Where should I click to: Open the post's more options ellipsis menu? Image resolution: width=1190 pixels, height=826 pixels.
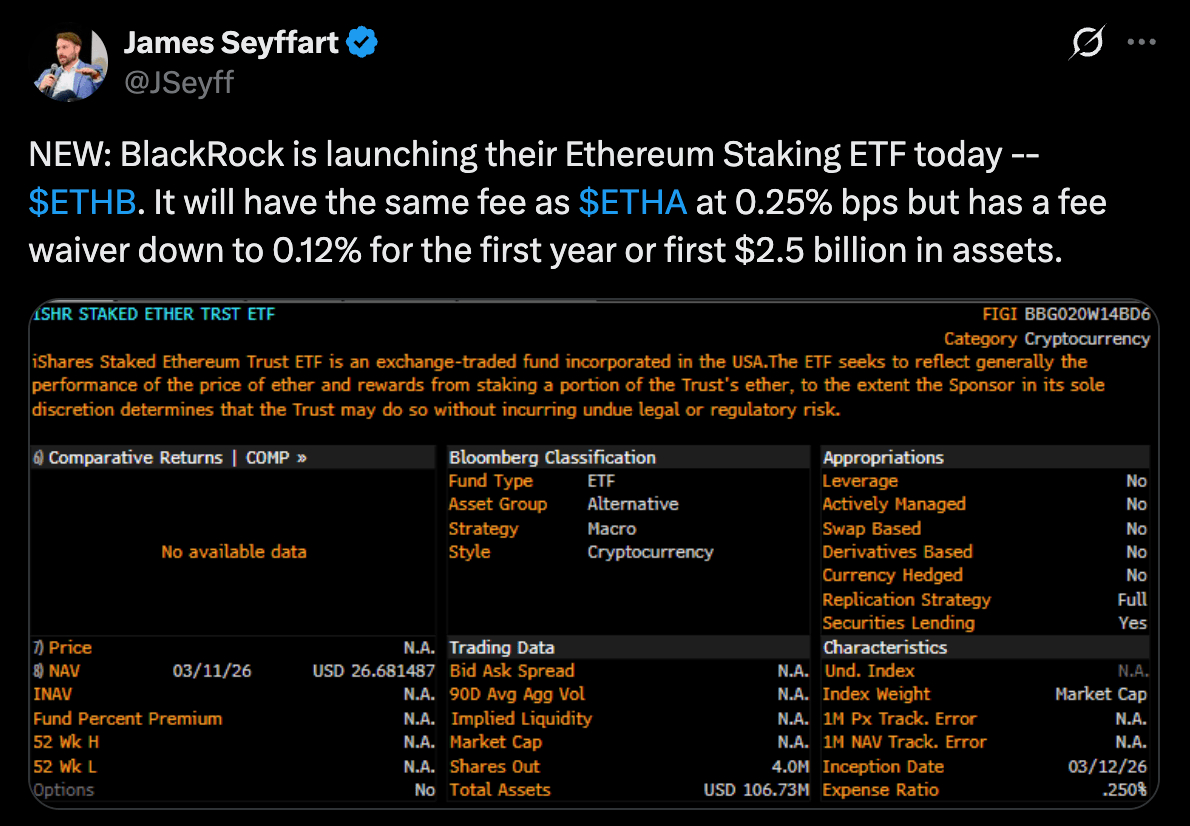tap(1141, 42)
